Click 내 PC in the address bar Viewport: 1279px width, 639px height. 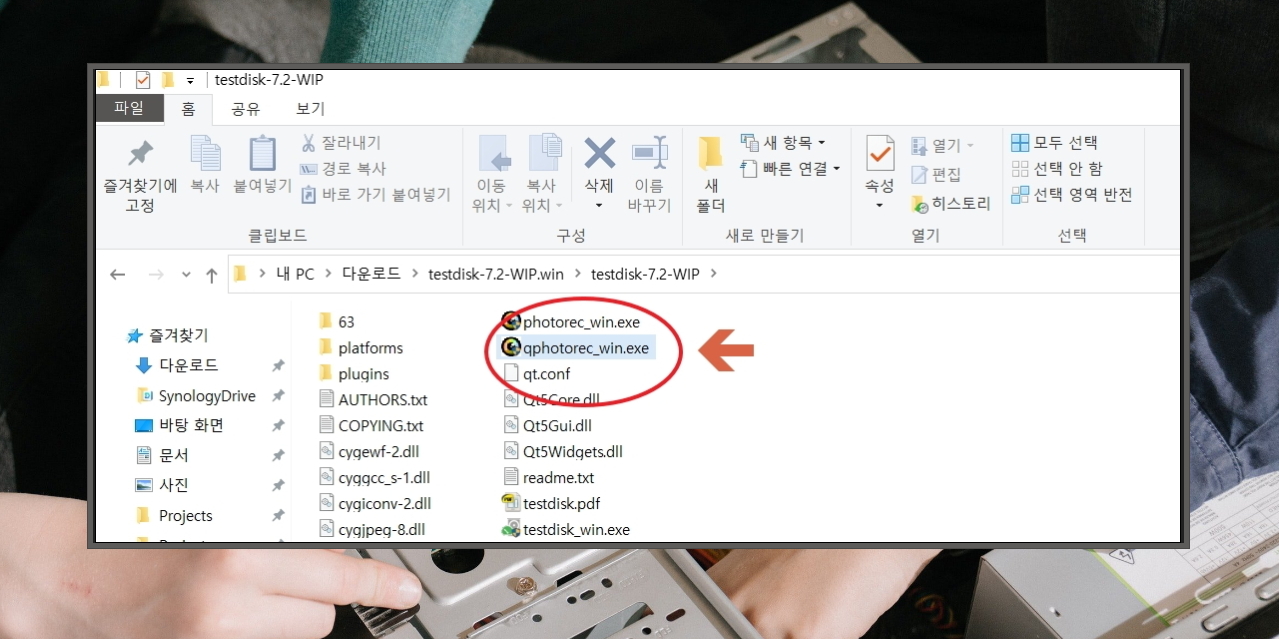click(x=295, y=274)
